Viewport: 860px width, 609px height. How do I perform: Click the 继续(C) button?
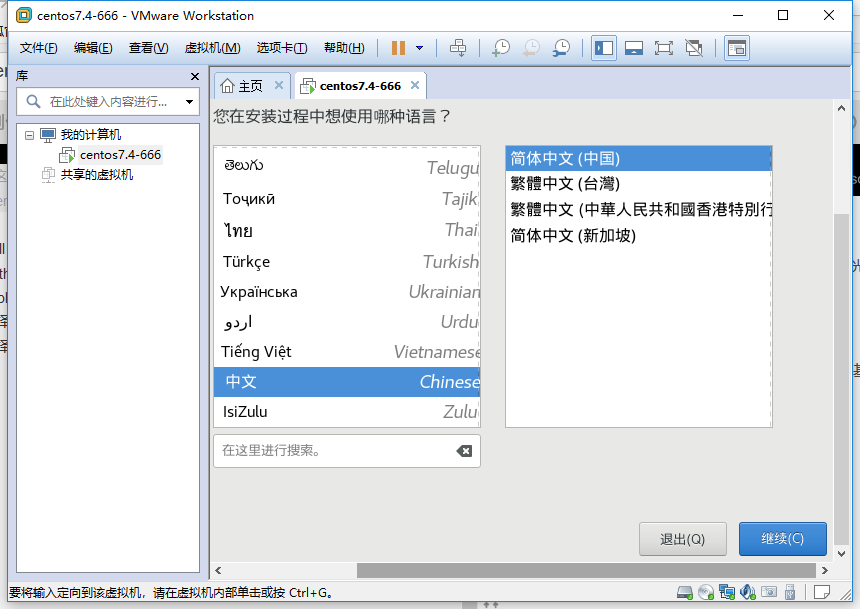pyautogui.click(x=783, y=539)
